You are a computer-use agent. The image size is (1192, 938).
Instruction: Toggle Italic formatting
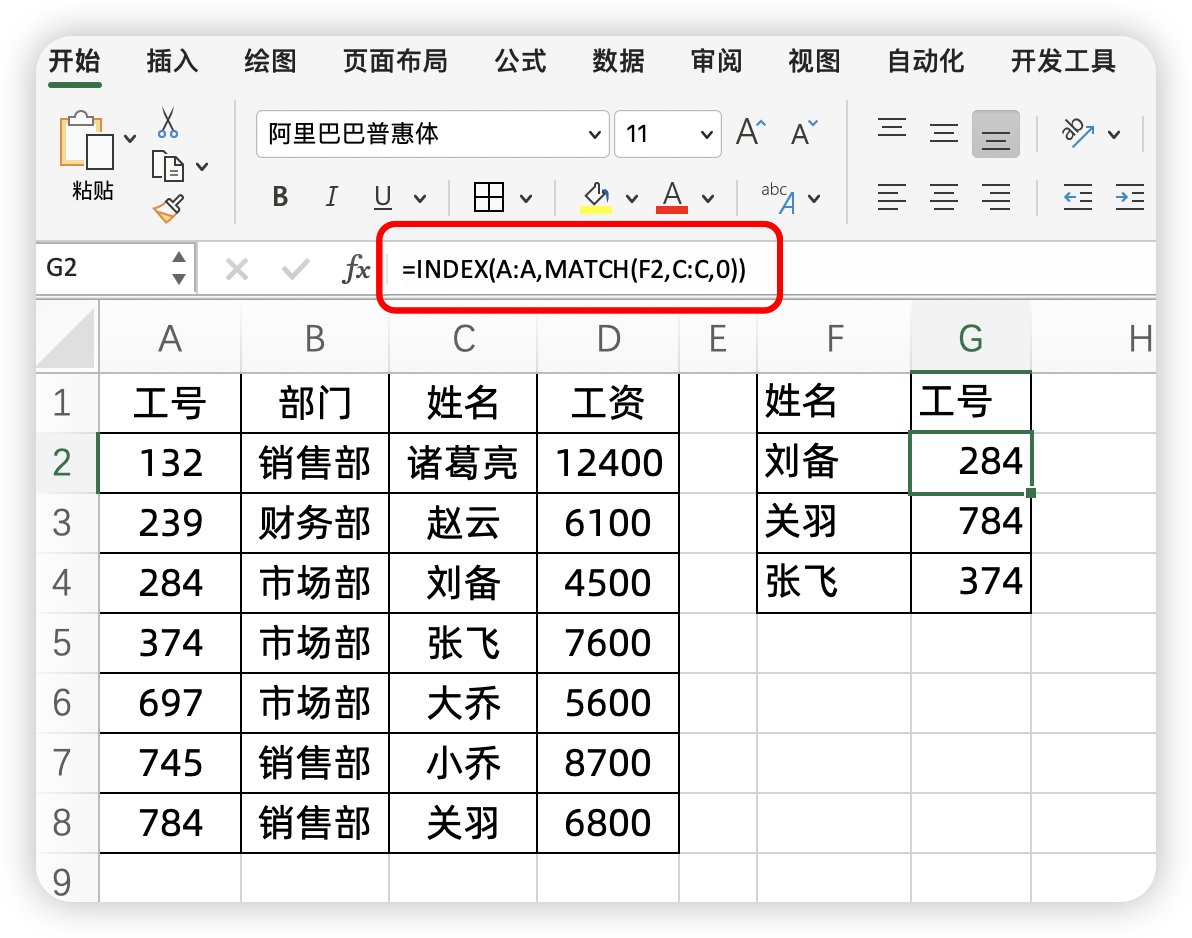pyautogui.click(x=331, y=198)
